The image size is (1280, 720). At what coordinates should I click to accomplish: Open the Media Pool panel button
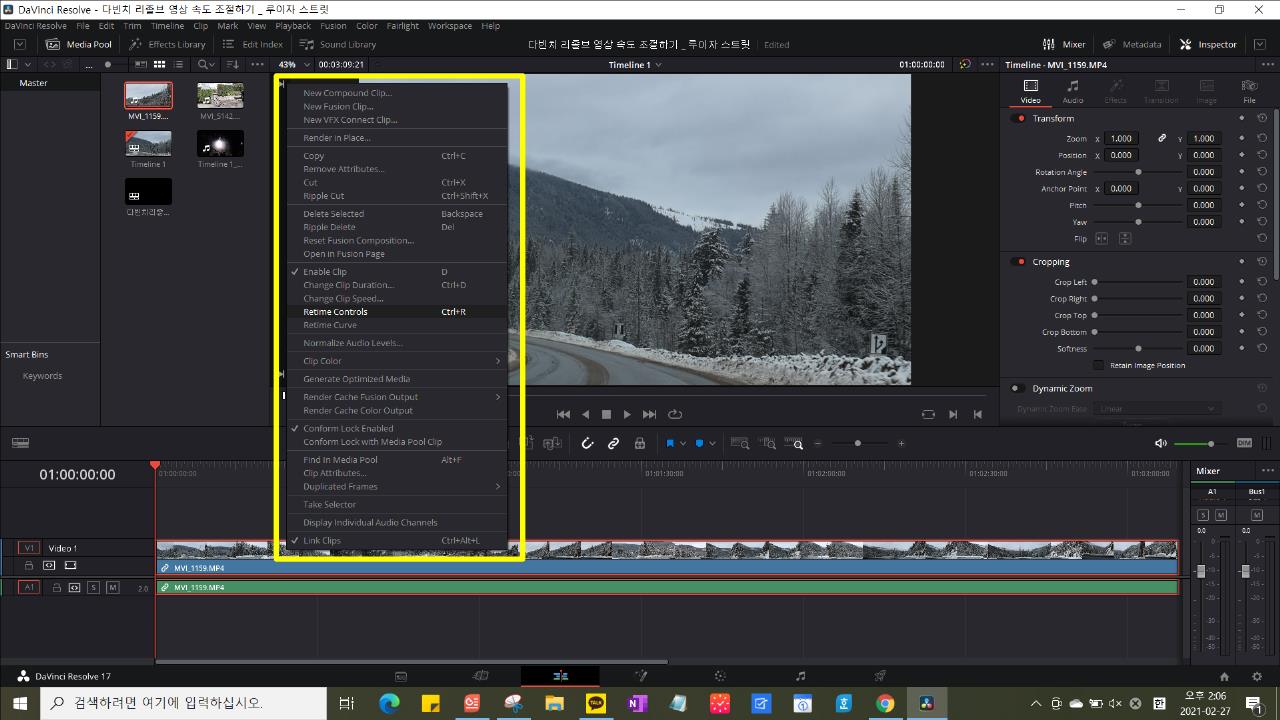coord(80,44)
